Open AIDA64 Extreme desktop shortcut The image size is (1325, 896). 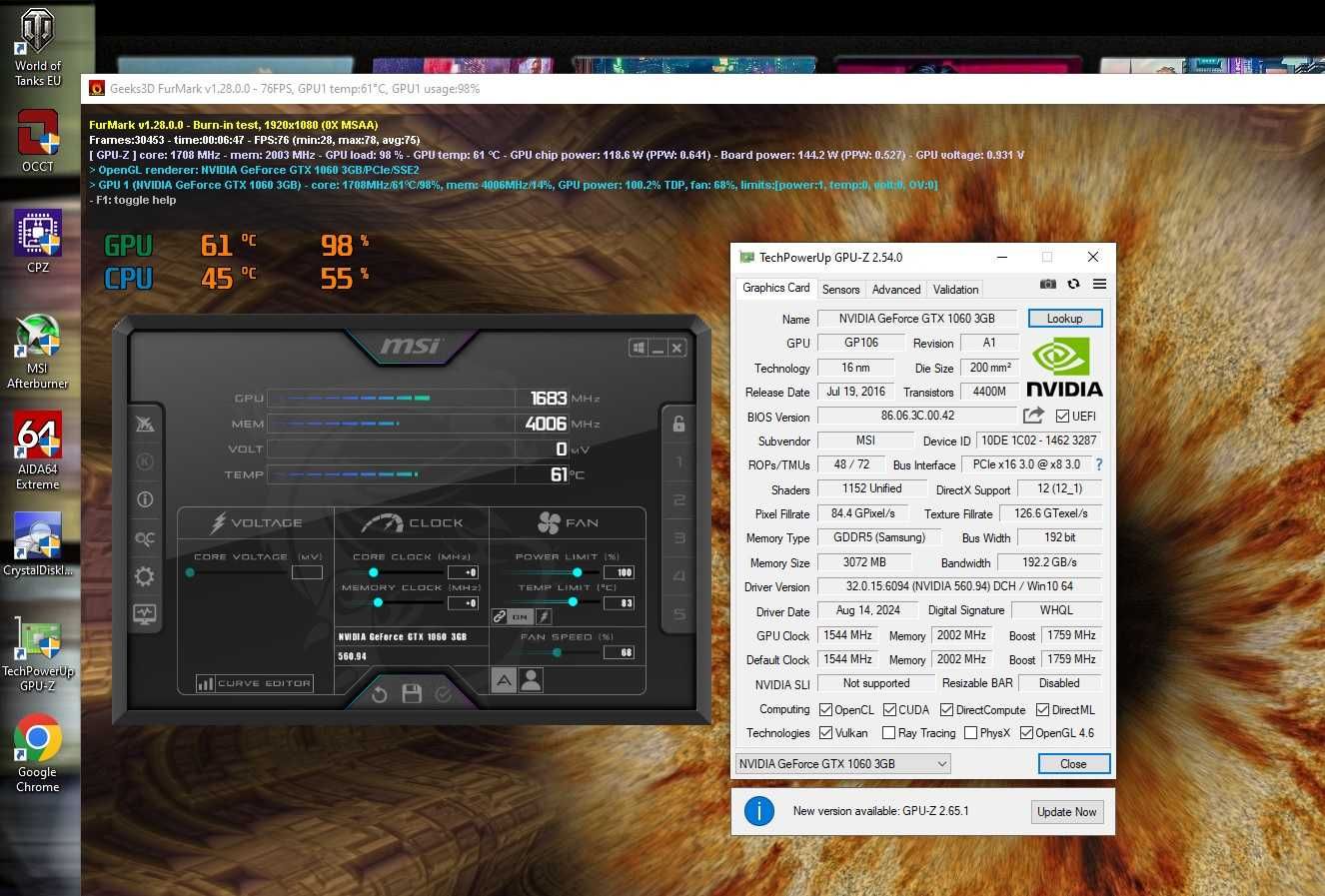(37, 450)
